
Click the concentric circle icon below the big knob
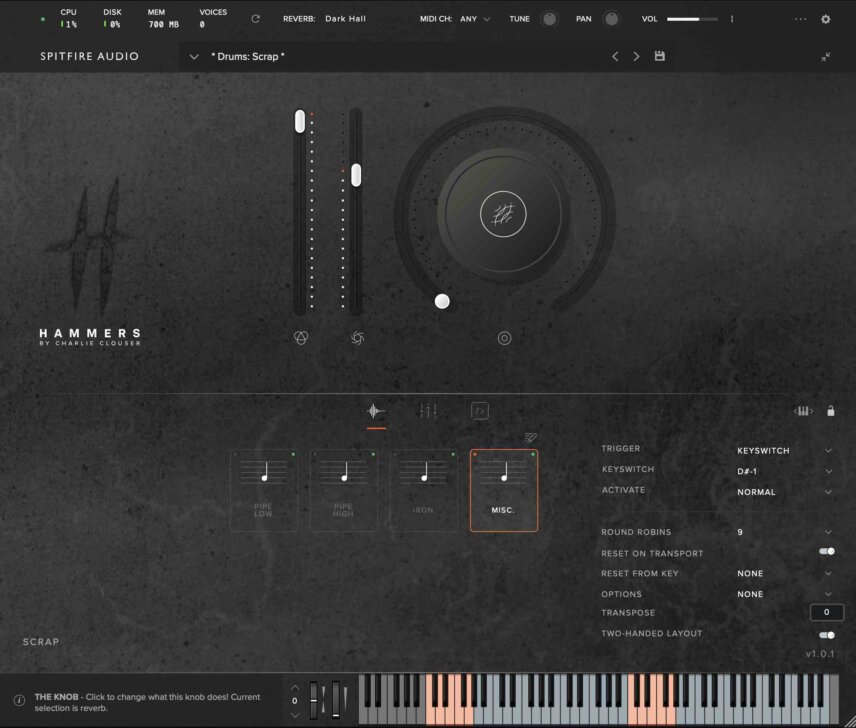[x=504, y=338]
